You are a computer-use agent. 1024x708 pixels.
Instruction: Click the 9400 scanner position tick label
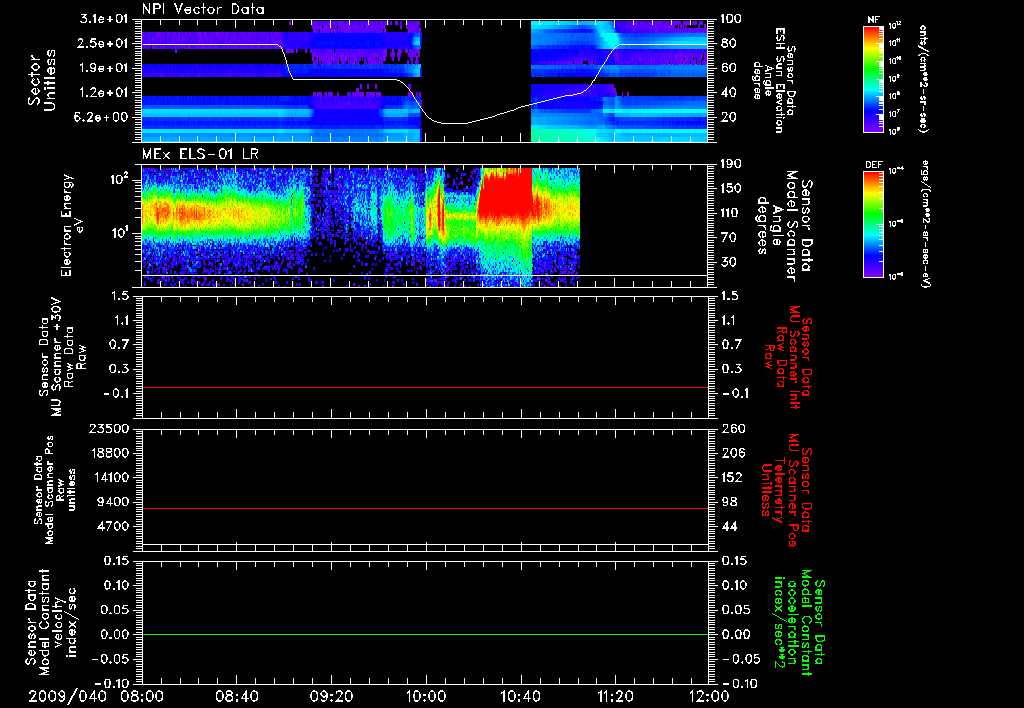113,502
